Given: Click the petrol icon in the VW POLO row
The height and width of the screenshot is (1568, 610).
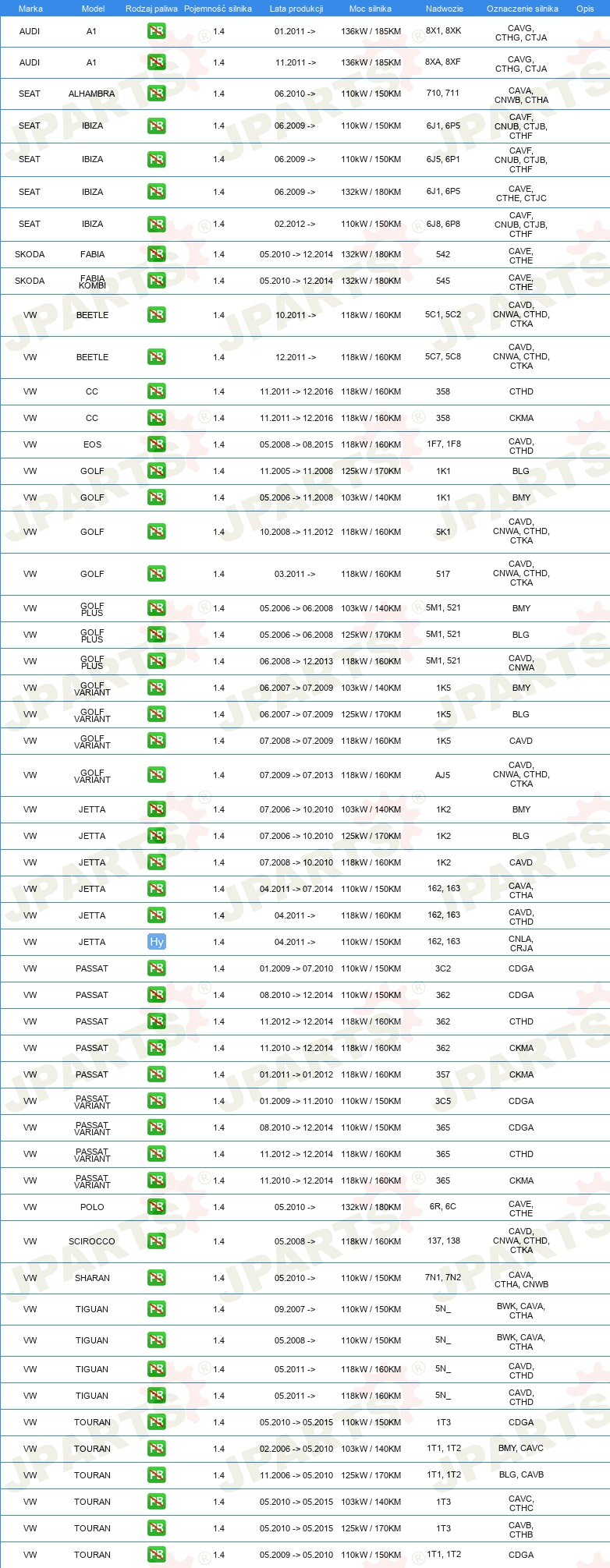Looking at the screenshot, I should (156, 1207).
